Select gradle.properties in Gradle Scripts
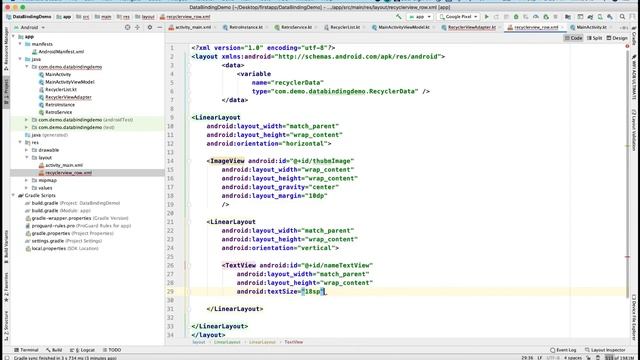640x360 pixels. pos(51,233)
